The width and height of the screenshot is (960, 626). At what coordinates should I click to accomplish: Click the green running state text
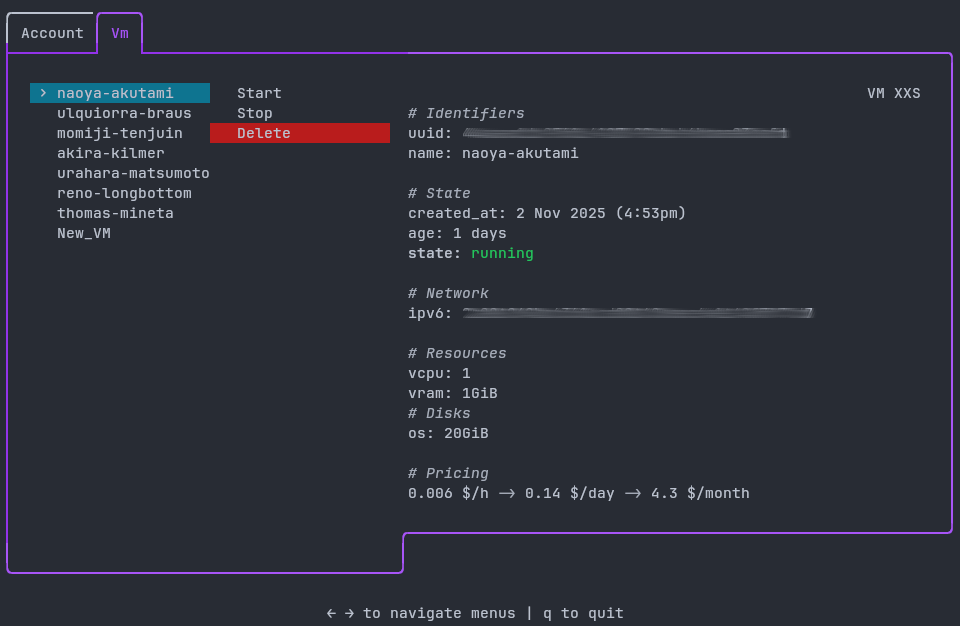click(502, 253)
